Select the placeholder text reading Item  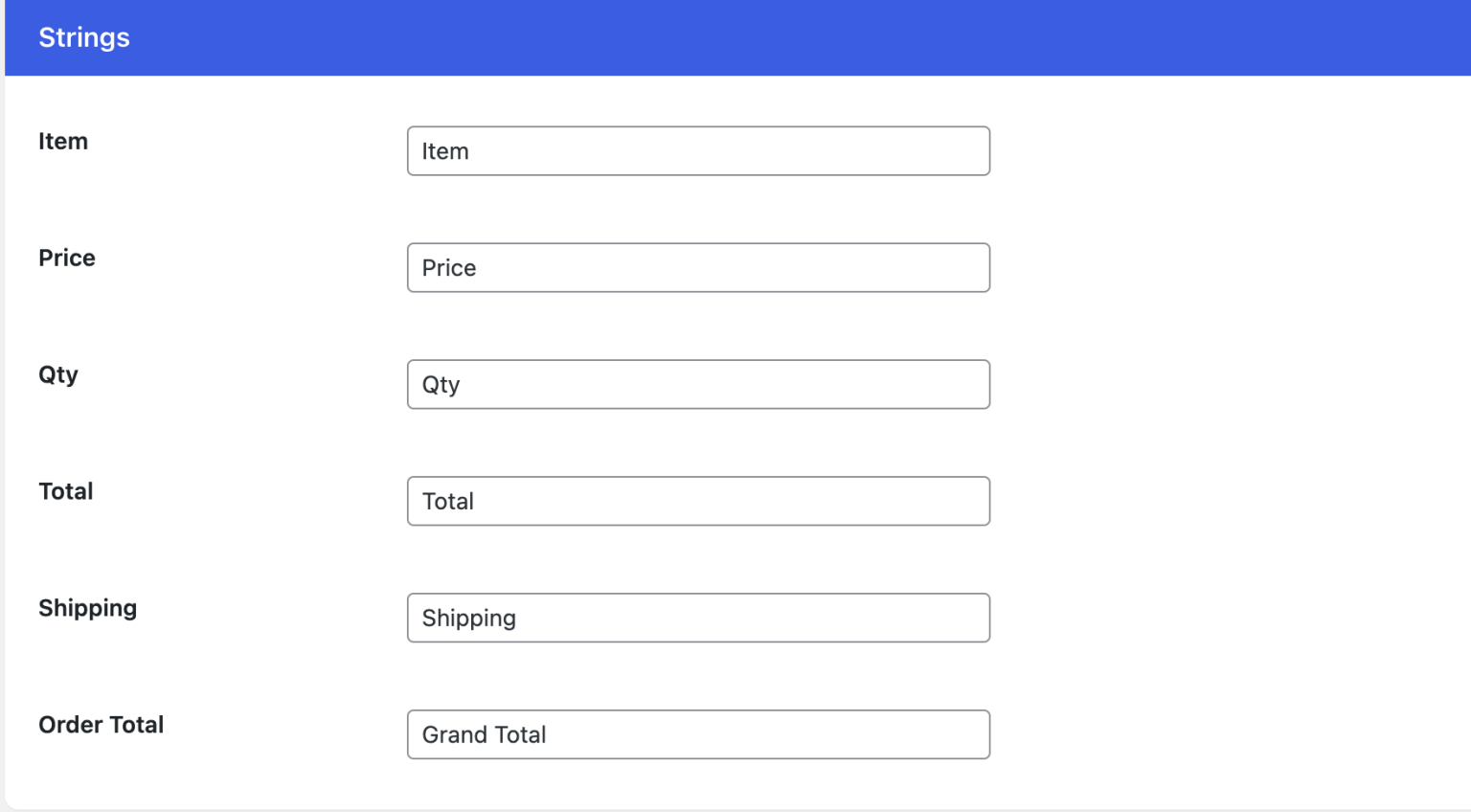[444, 150]
